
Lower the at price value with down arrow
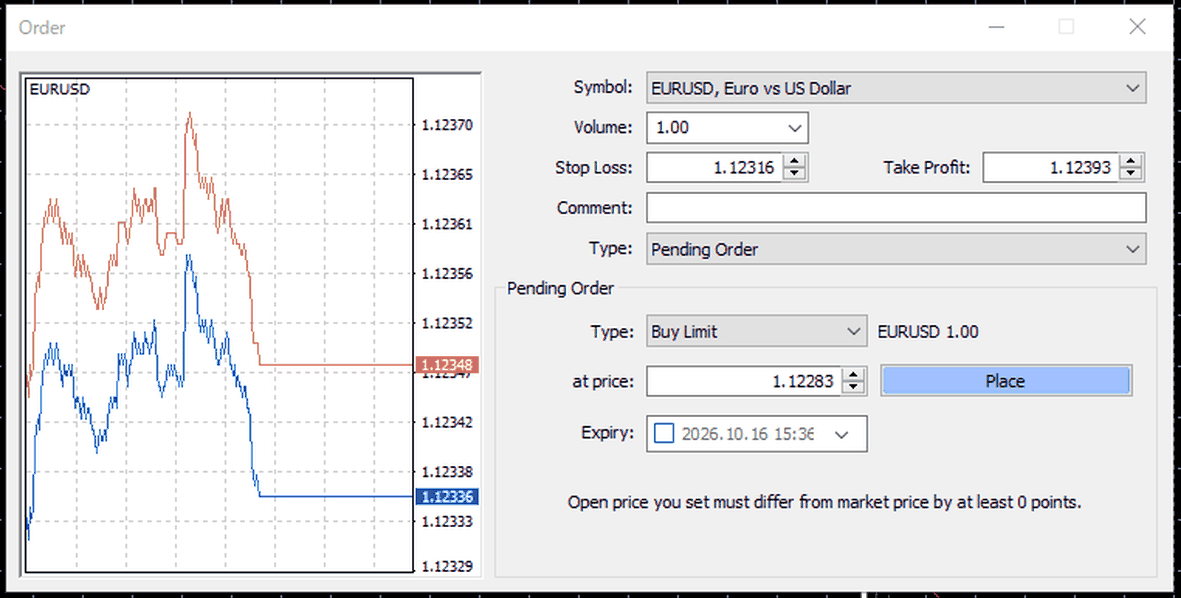click(x=853, y=388)
